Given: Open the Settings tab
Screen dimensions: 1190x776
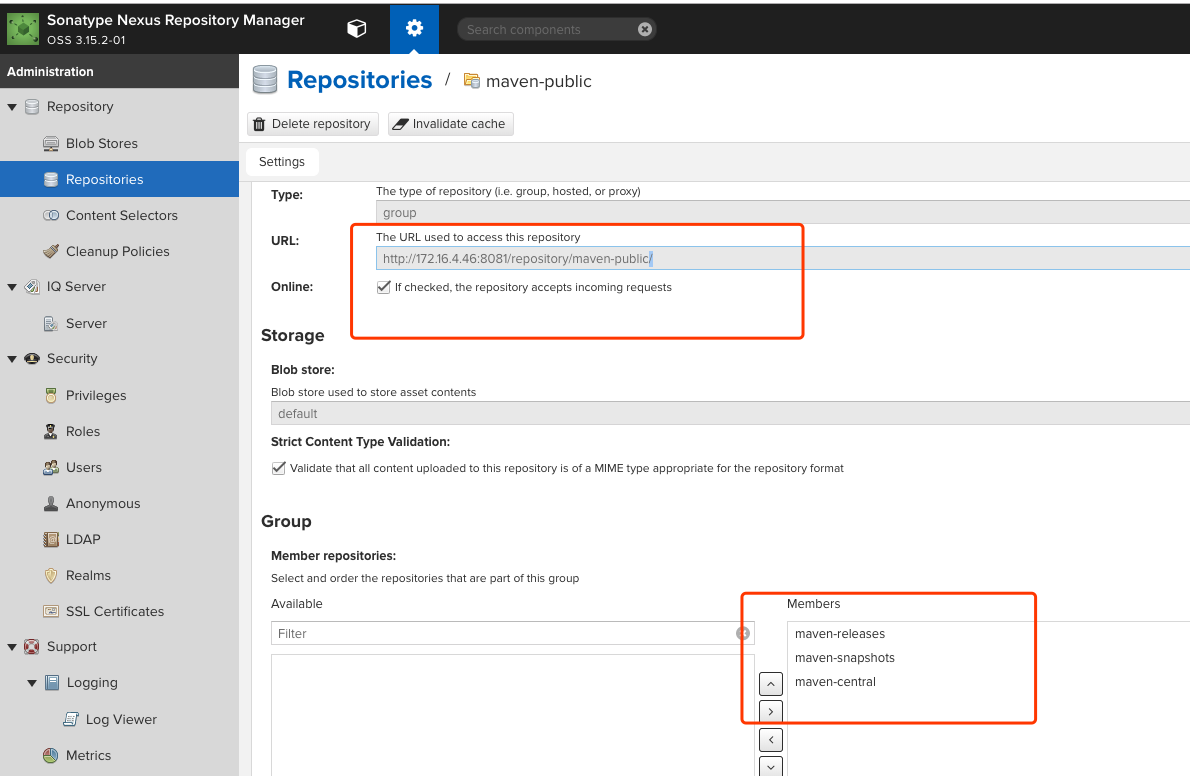Looking at the screenshot, I should 282,162.
